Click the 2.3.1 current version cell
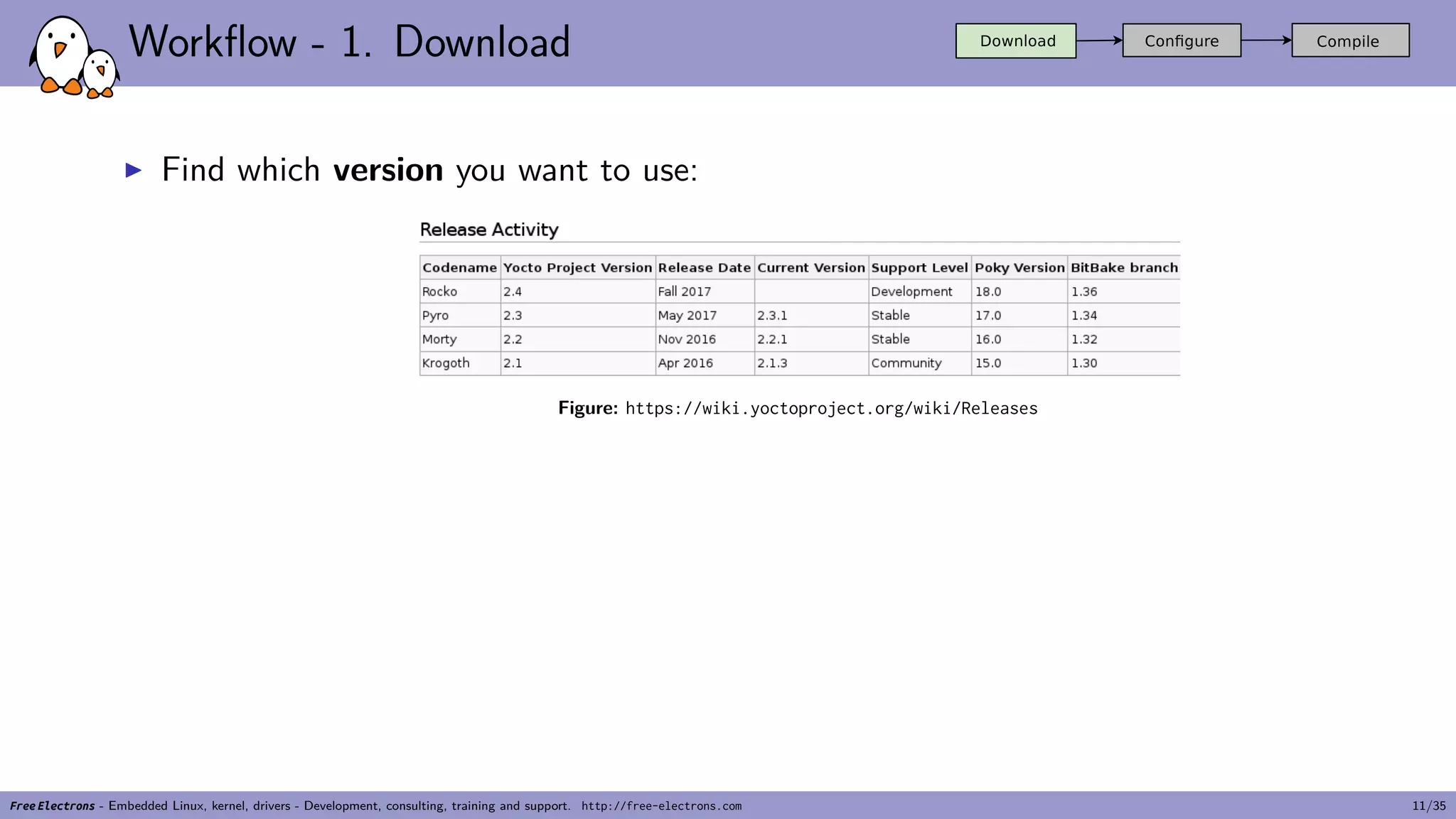The width and height of the screenshot is (1456, 819). 811,315
